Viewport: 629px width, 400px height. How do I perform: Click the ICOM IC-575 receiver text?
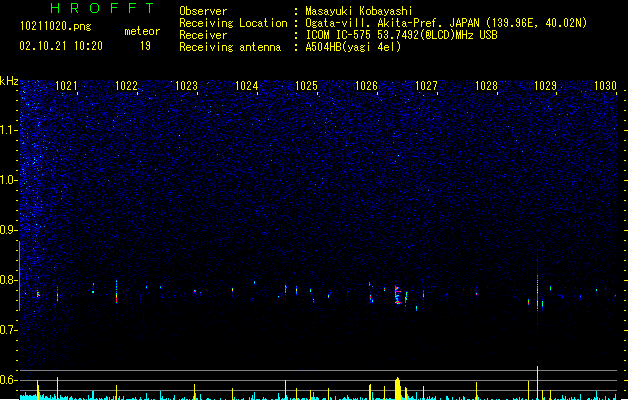tap(401, 35)
